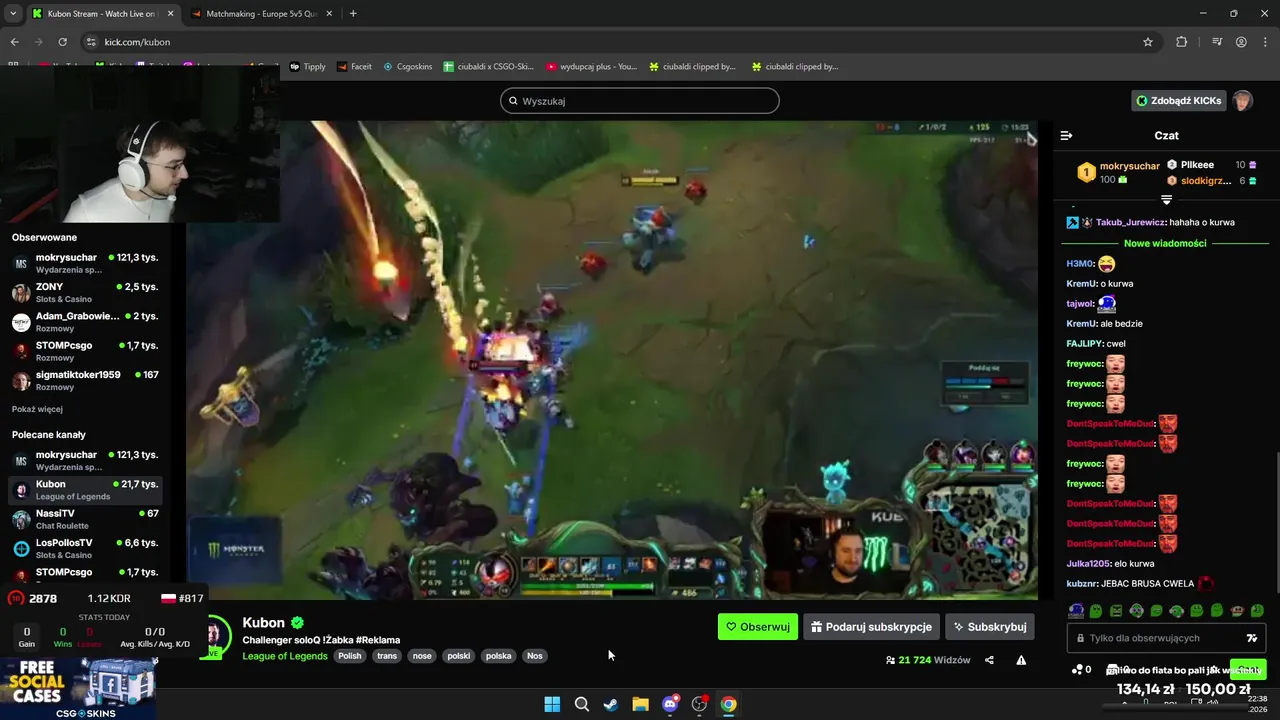The height and width of the screenshot is (720, 1280).
Task: Switch to Matchmaking - Europe 5v5 tab
Action: click(x=260, y=13)
